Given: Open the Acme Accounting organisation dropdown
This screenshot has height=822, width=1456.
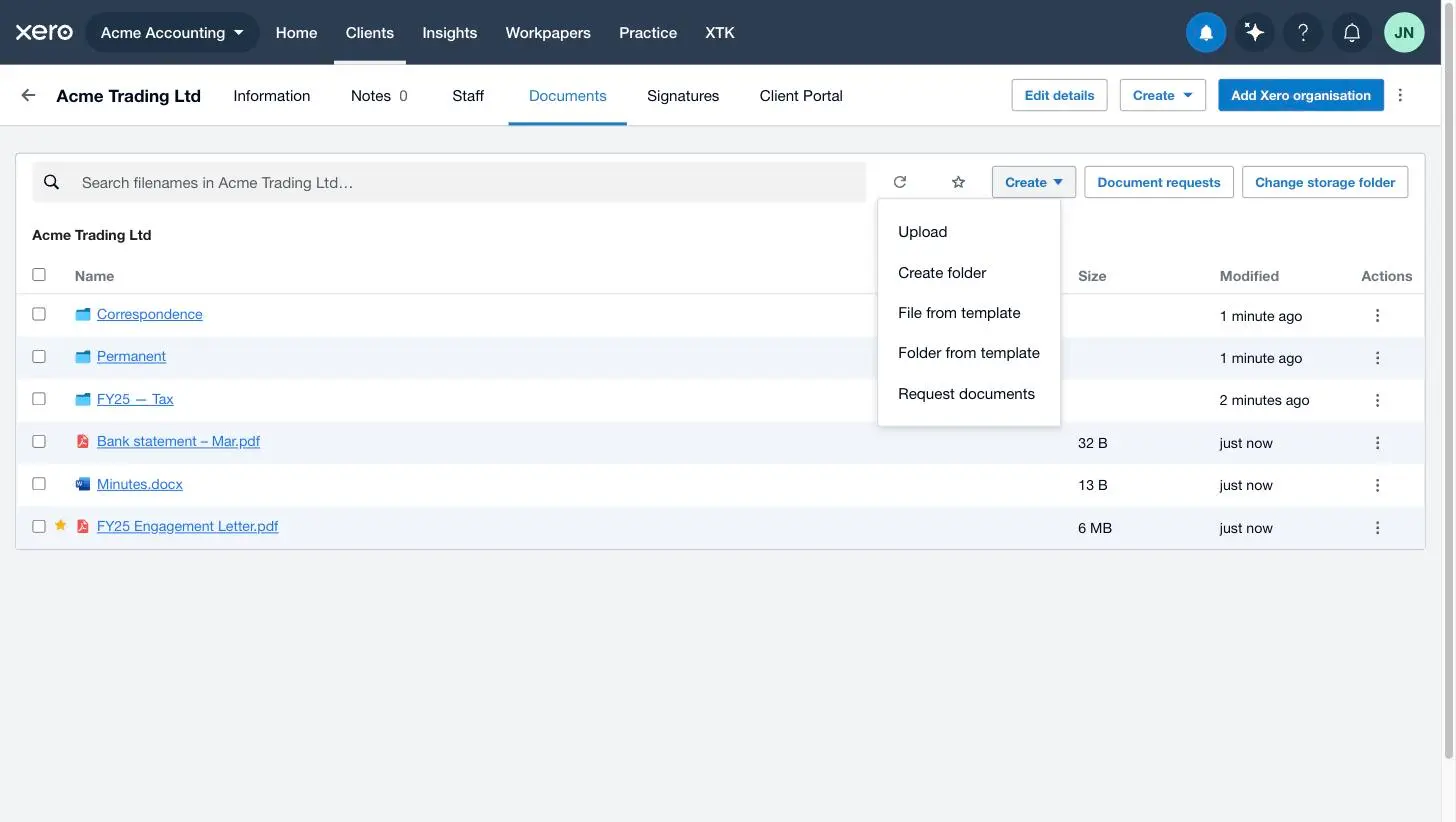Looking at the screenshot, I should click(172, 32).
